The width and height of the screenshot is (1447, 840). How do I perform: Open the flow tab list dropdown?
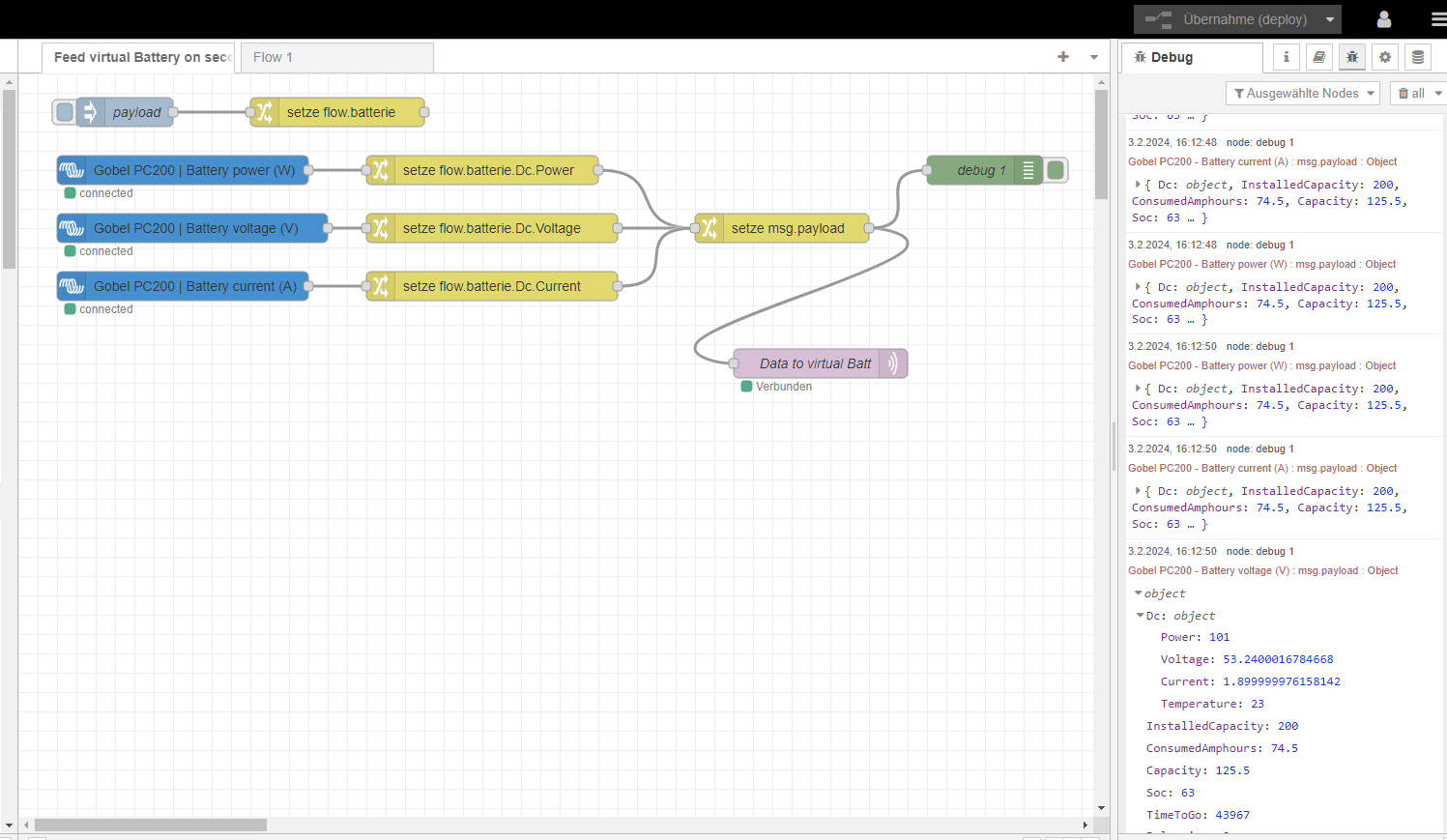point(1094,57)
